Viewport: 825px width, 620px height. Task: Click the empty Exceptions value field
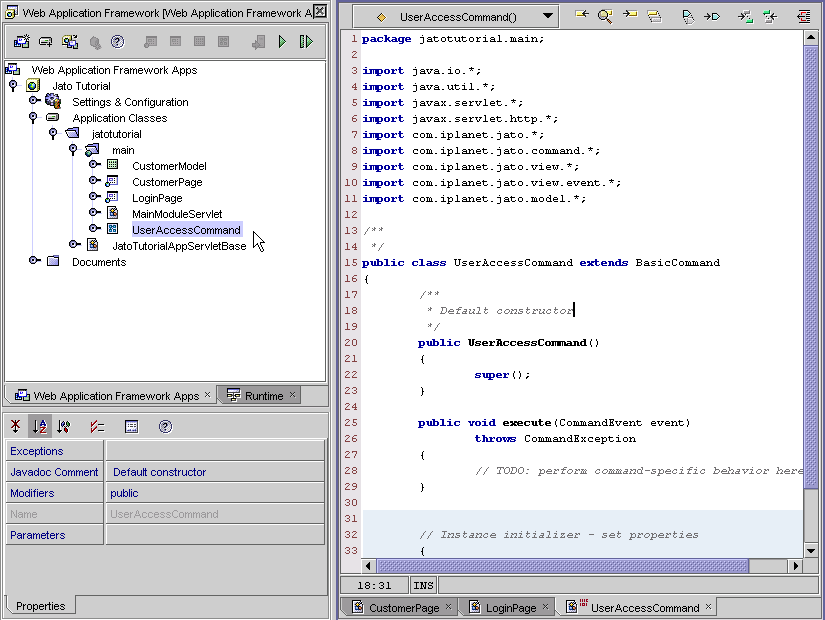[215, 451]
